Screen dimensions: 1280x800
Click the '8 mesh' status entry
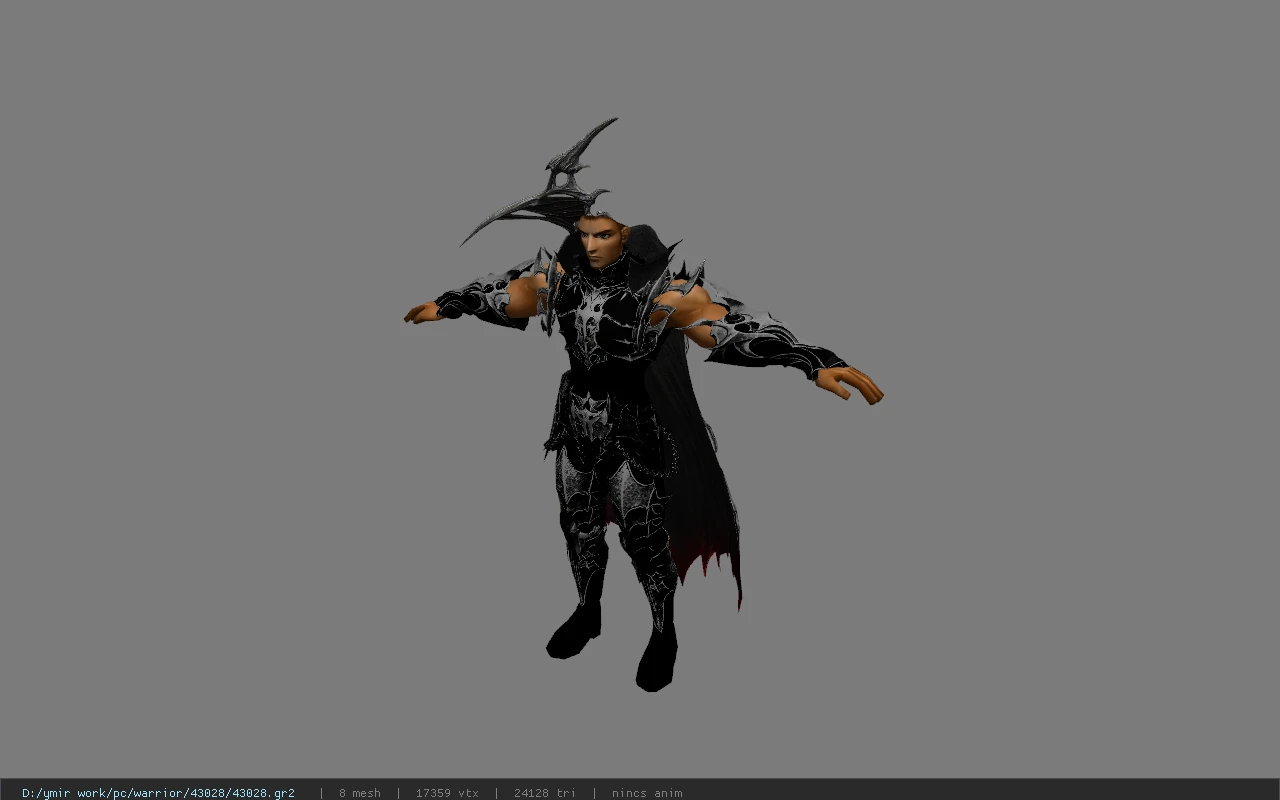(x=360, y=793)
